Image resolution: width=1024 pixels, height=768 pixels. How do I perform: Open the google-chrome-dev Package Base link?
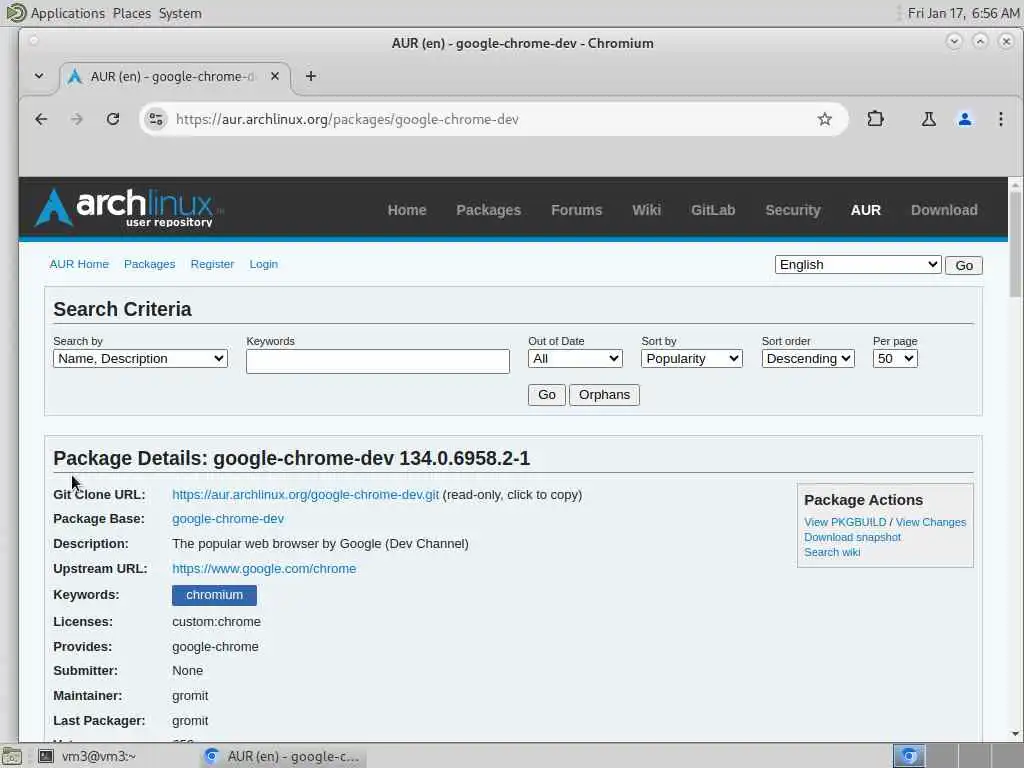[x=228, y=519]
